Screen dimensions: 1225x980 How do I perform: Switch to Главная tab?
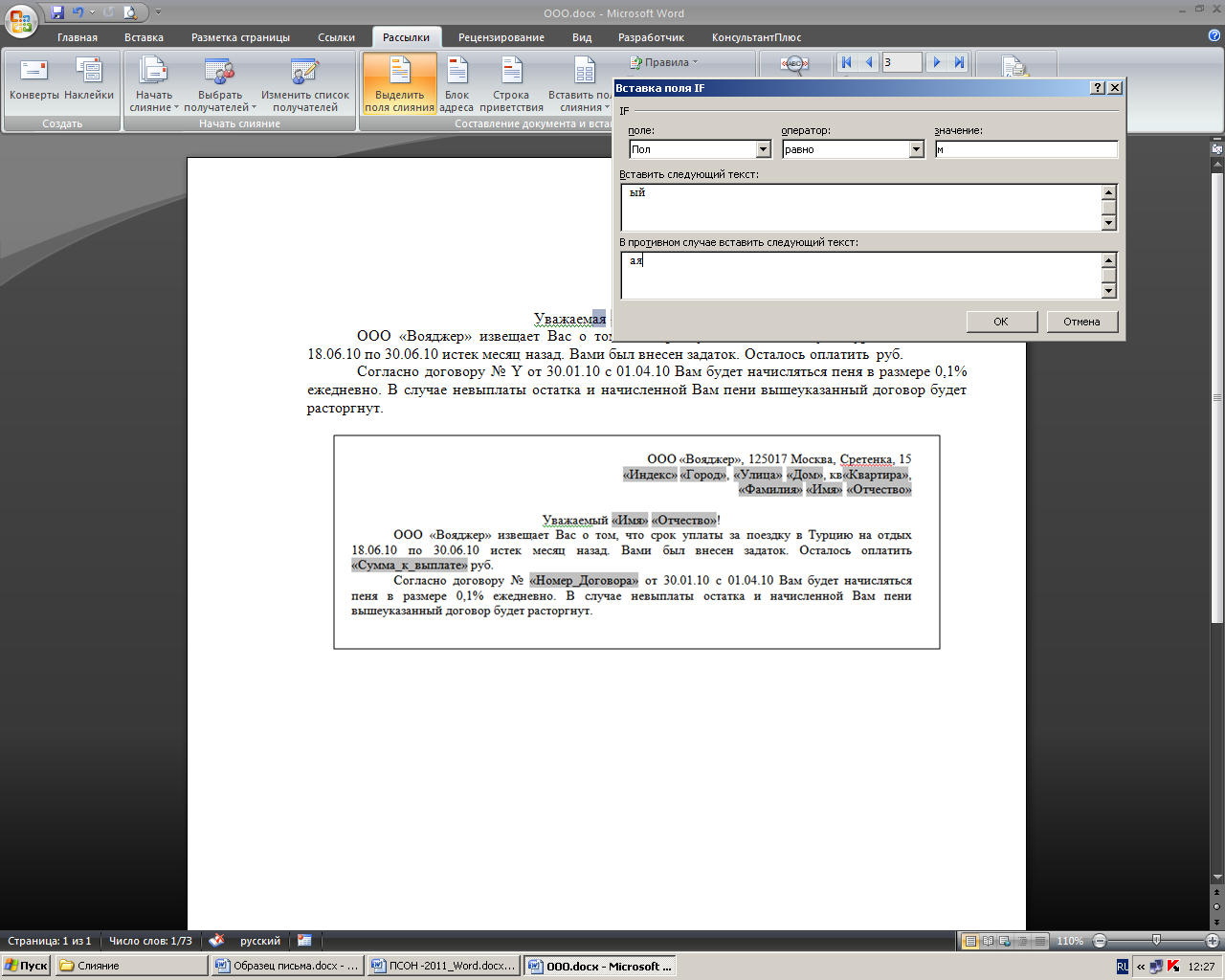(78, 37)
